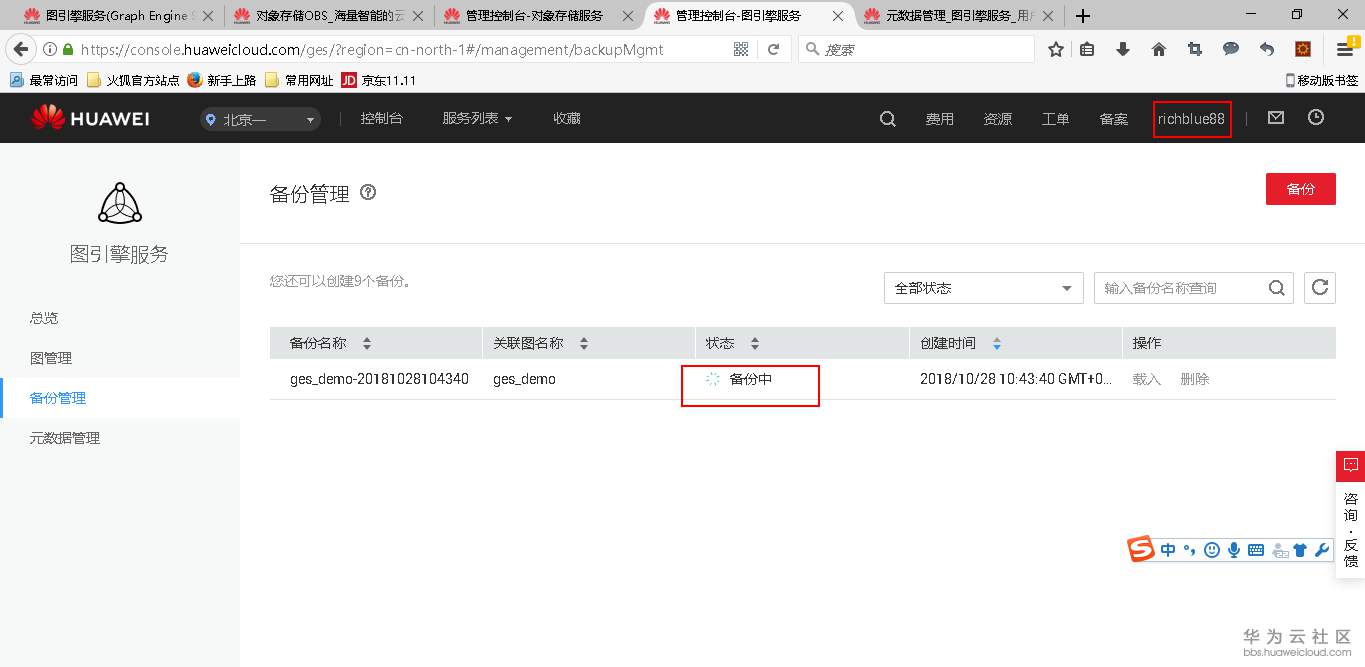Open help icon beside 备份管理 title
This screenshot has height=667, width=1365.
(x=368, y=192)
